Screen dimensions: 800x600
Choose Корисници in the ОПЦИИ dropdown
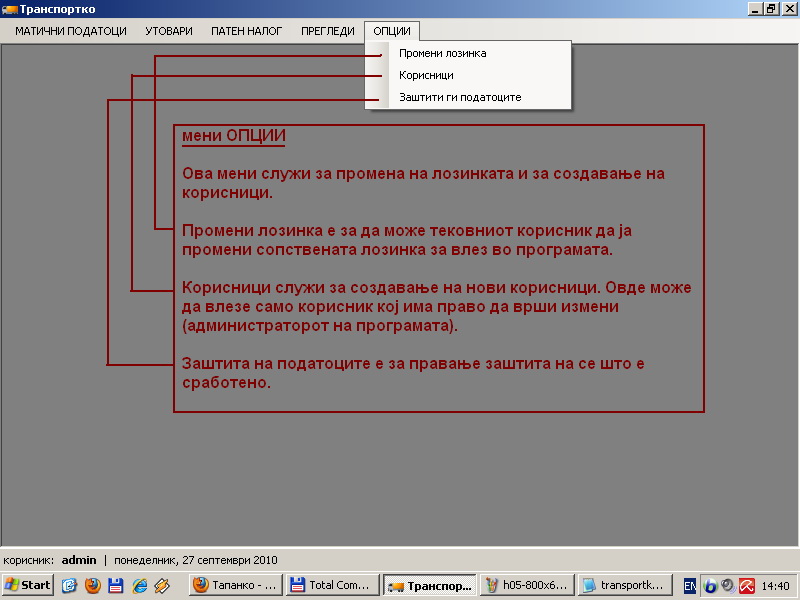click(468, 75)
